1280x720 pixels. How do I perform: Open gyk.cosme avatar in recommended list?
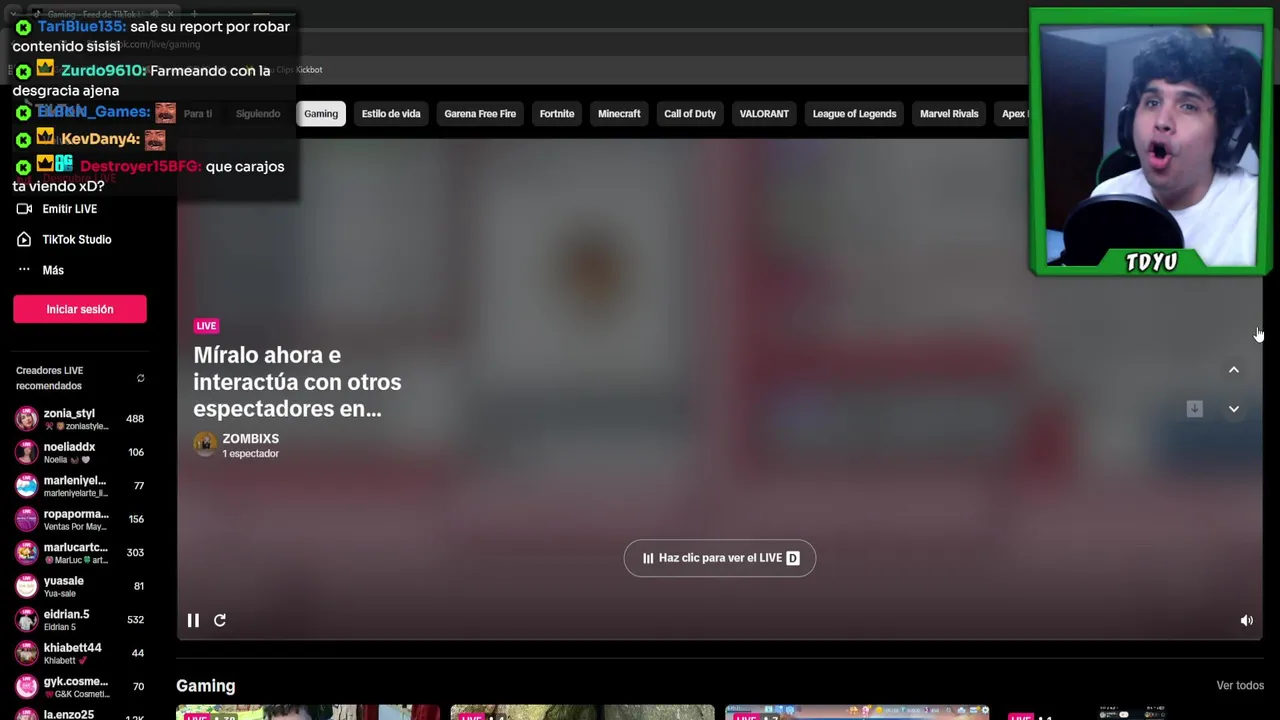pyautogui.click(x=27, y=687)
